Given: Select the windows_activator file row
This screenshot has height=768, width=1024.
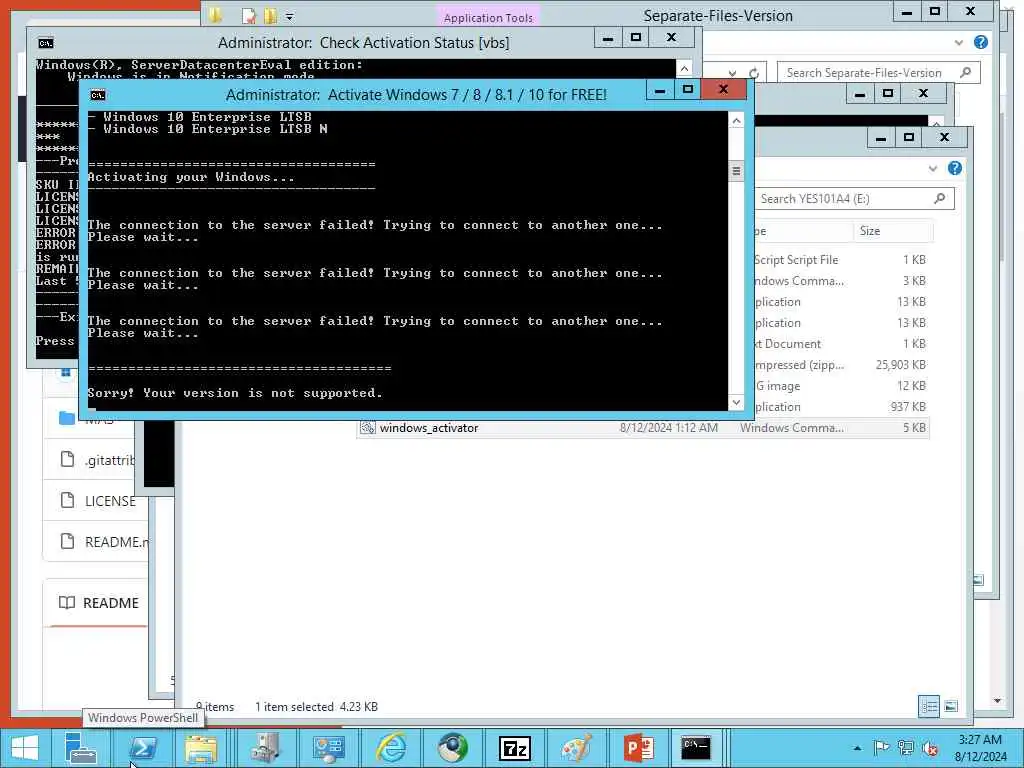Looking at the screenshot, I should pyautogui.click(x=643, y=428).
